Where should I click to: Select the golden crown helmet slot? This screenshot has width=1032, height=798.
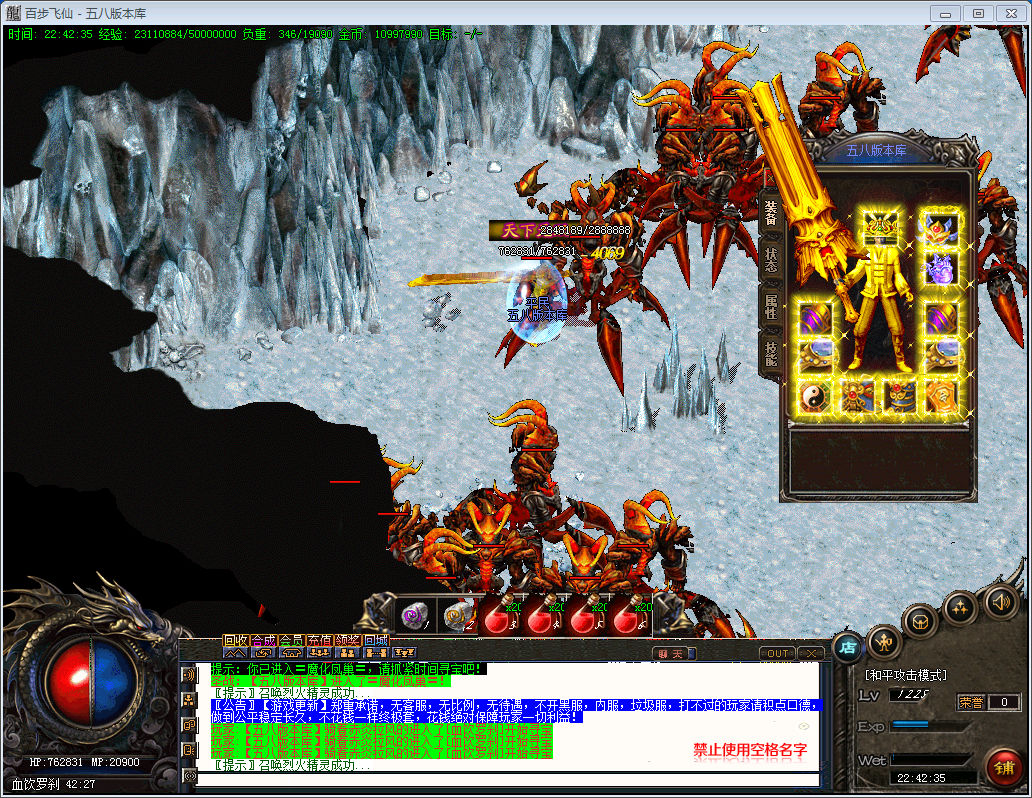pos(881,228)
